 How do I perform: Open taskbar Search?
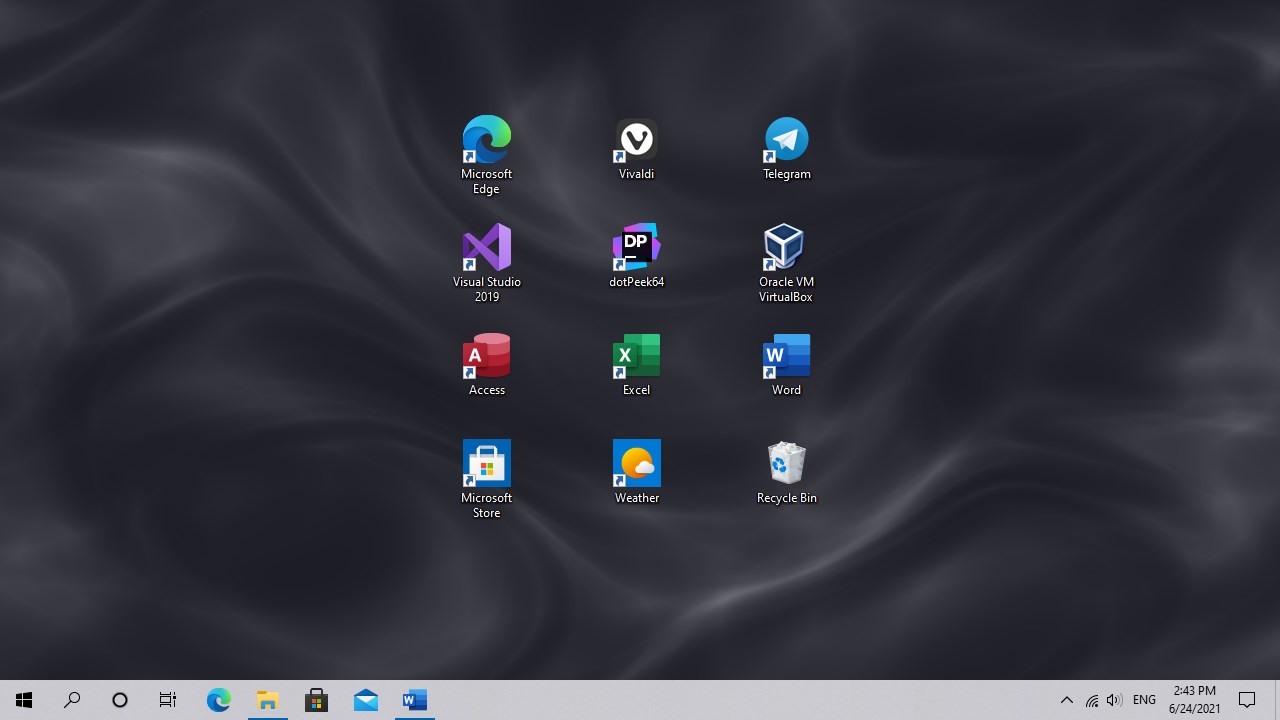pyautogui.click(x=72, y=700)
